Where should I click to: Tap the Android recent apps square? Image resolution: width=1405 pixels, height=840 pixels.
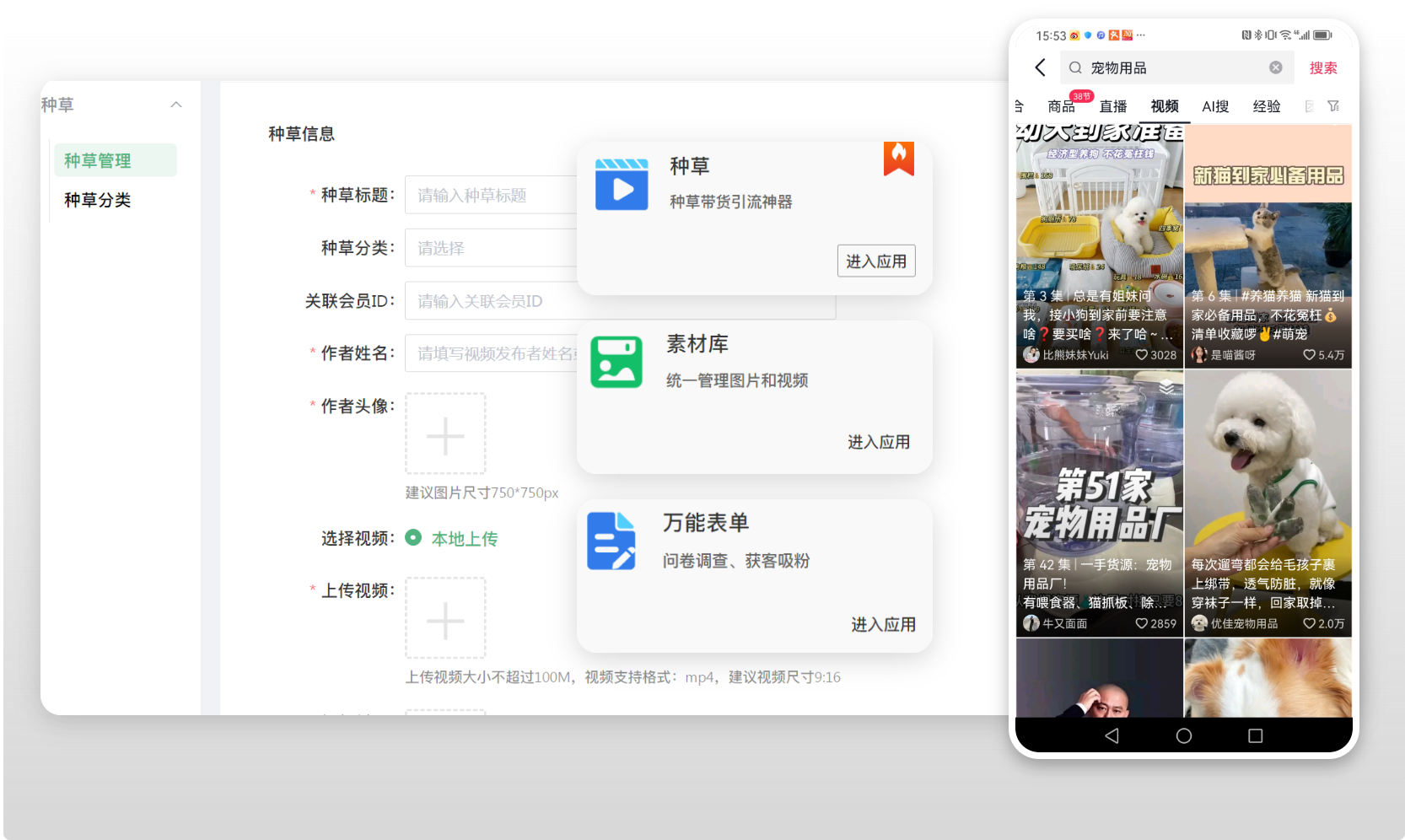click(x=1256, y=736)
